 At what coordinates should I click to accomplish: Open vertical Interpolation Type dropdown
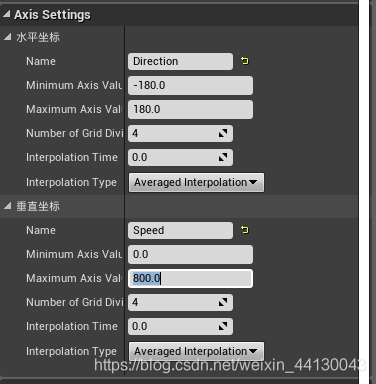(x=196, y=351)
